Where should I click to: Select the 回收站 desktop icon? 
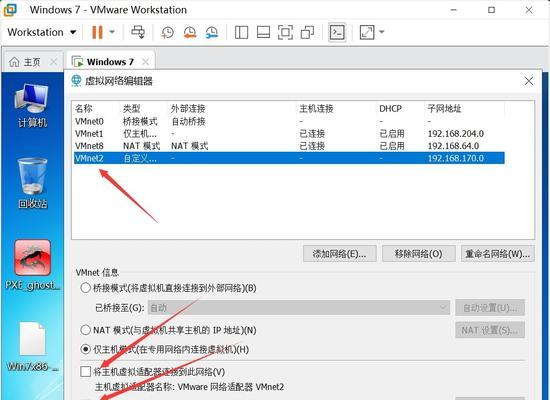pyautogui.click(x=32, y=183)
